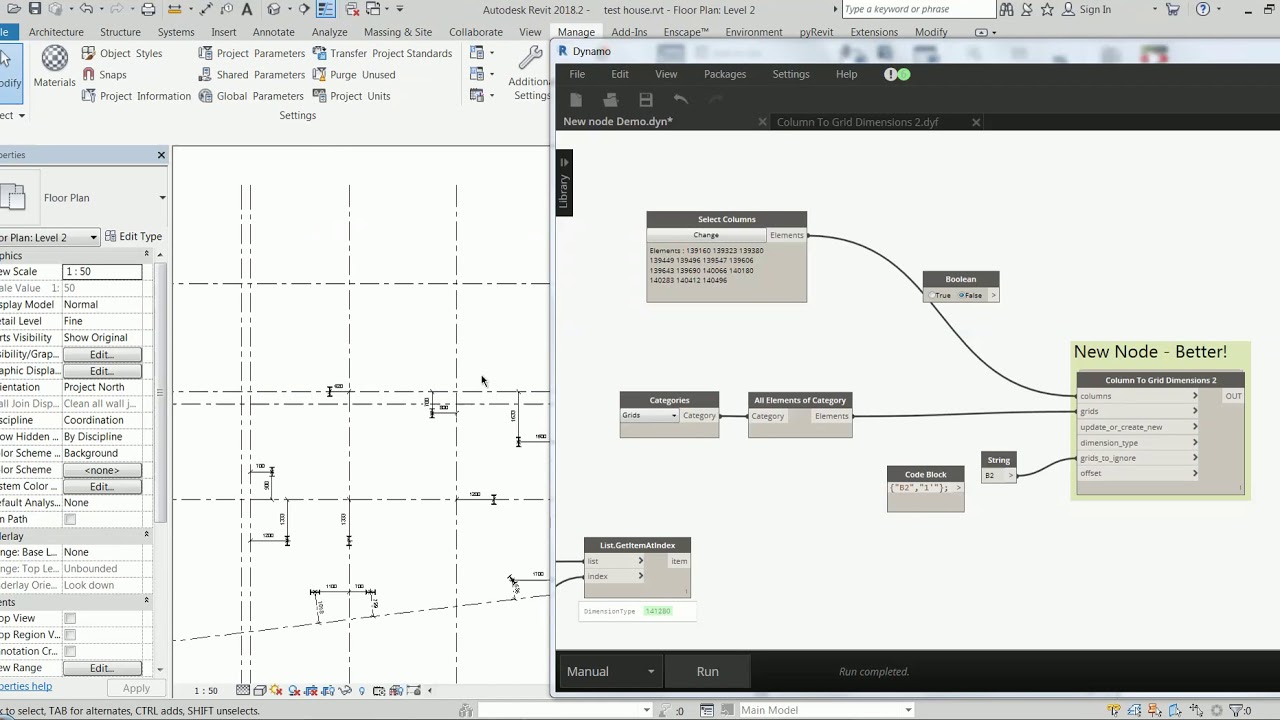Click Close Hidden Windows icon in quick access toolbar

coord(351,9)
